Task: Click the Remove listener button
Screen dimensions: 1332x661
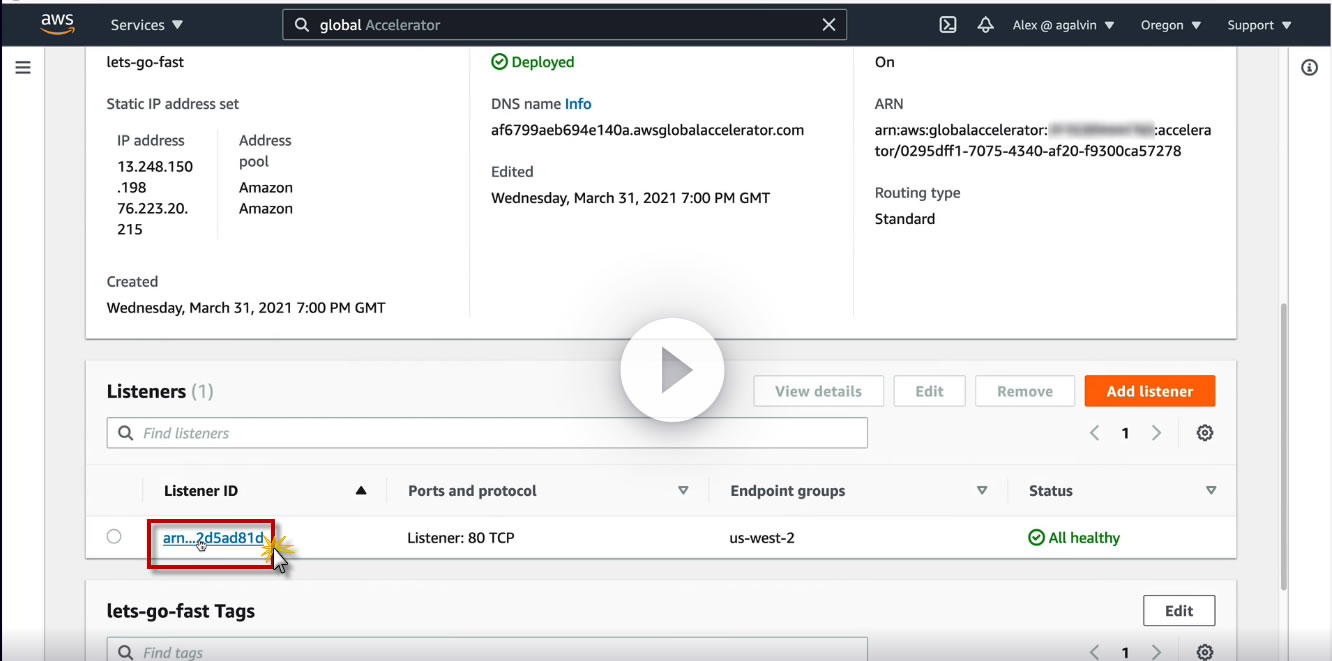Action: pyautogui.click(x=1024, y=391)
